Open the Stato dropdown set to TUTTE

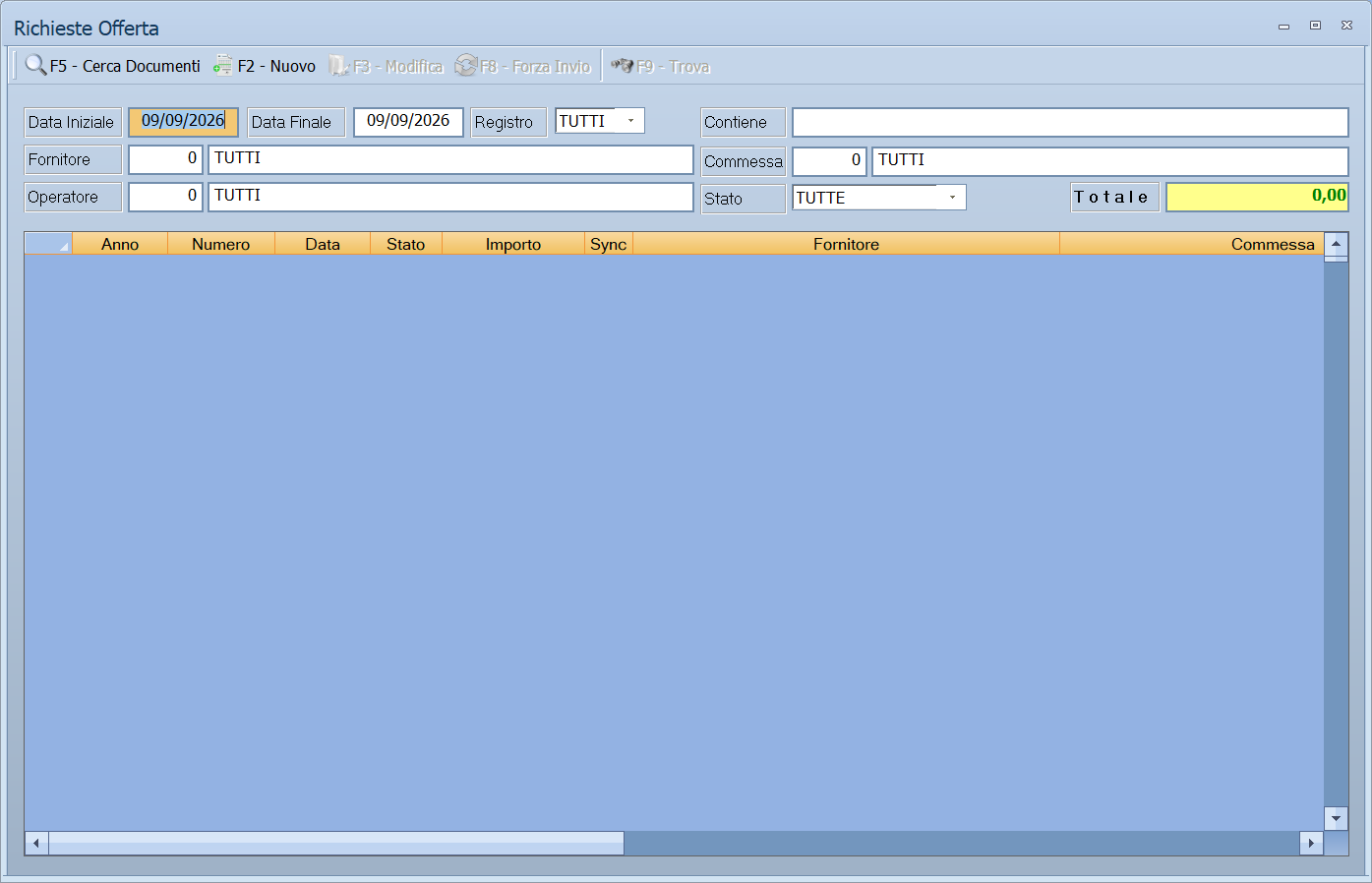(952, 198)
